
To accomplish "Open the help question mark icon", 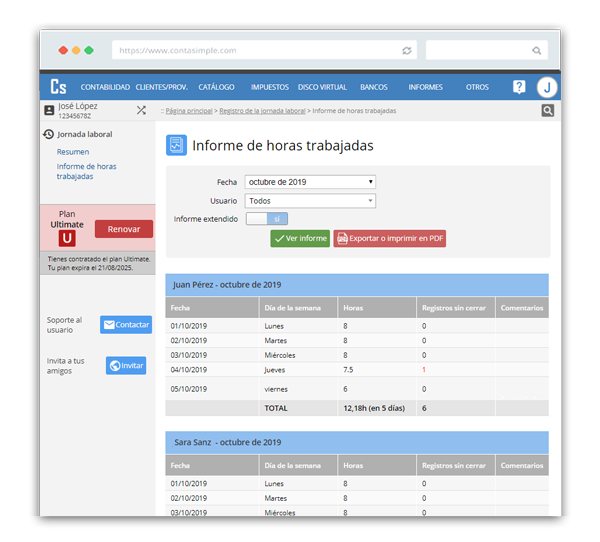I will [519, 87].
